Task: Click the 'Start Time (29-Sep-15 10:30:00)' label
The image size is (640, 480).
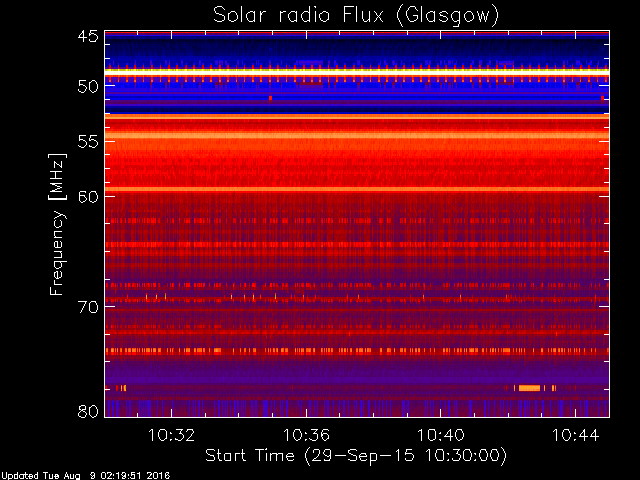Action: click(356, 456)
